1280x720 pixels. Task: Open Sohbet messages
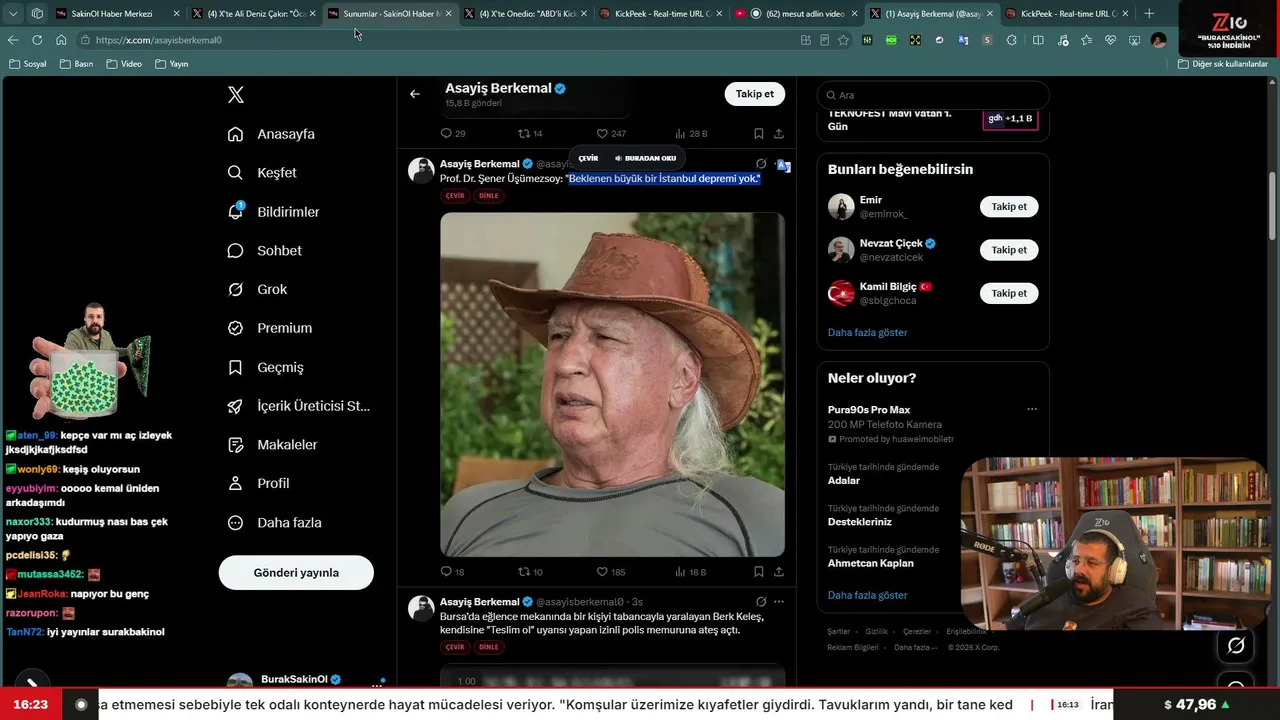pos(265,251)
